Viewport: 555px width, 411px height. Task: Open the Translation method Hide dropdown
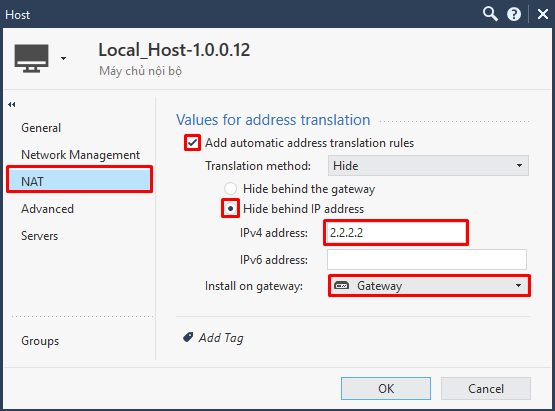click(428, 165)
